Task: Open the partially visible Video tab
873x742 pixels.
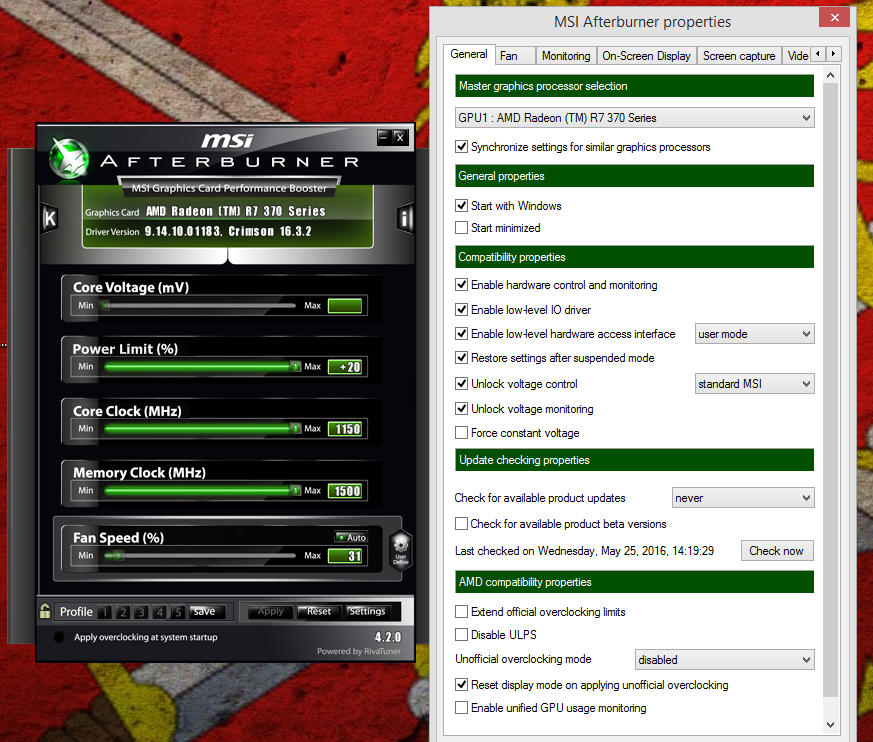Action: pyautogui.click(x=797, y=56)
